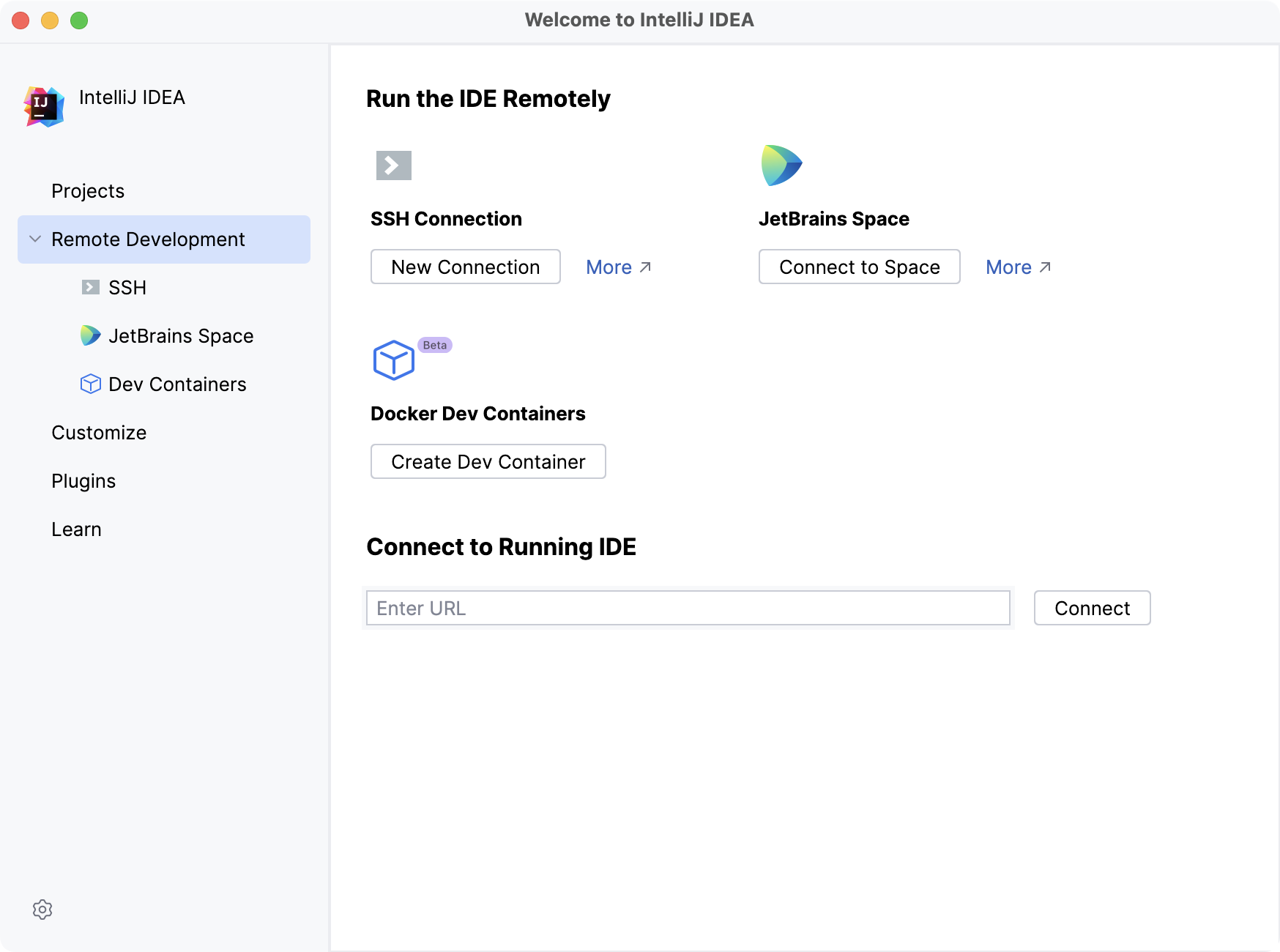
Task: Select JetBrains Space under Remote Development
Action: (181, 336)
